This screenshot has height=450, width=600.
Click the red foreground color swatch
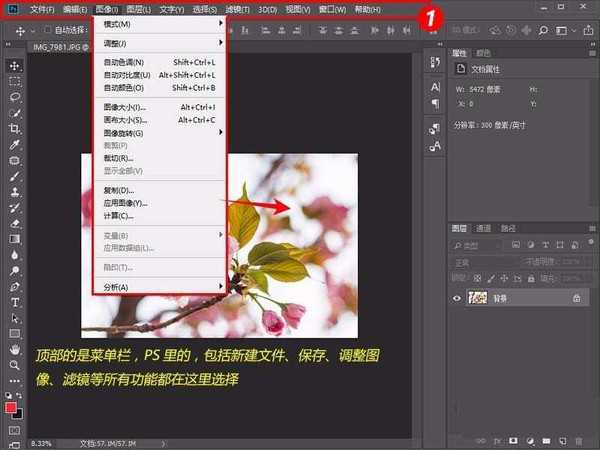click(x=12, y=408)
